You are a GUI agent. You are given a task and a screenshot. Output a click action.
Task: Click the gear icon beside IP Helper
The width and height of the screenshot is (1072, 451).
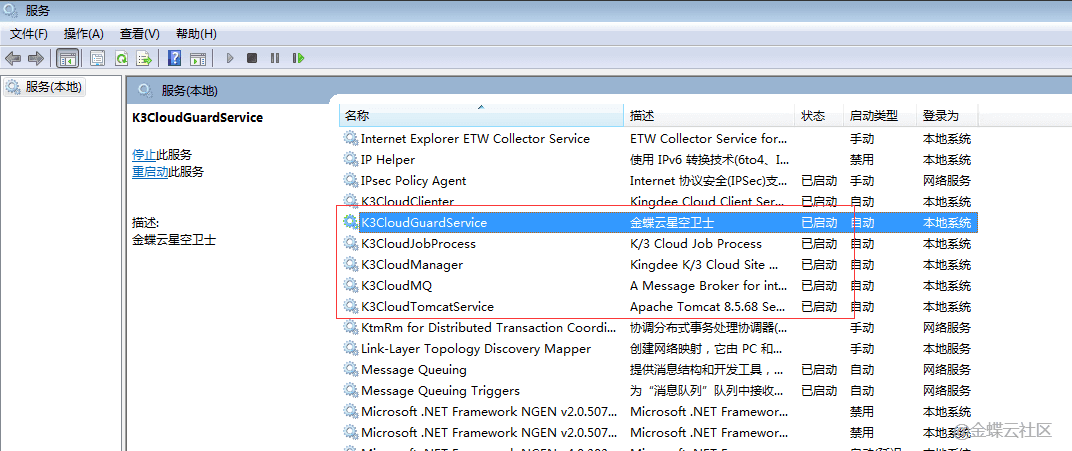tap(350, 159)
